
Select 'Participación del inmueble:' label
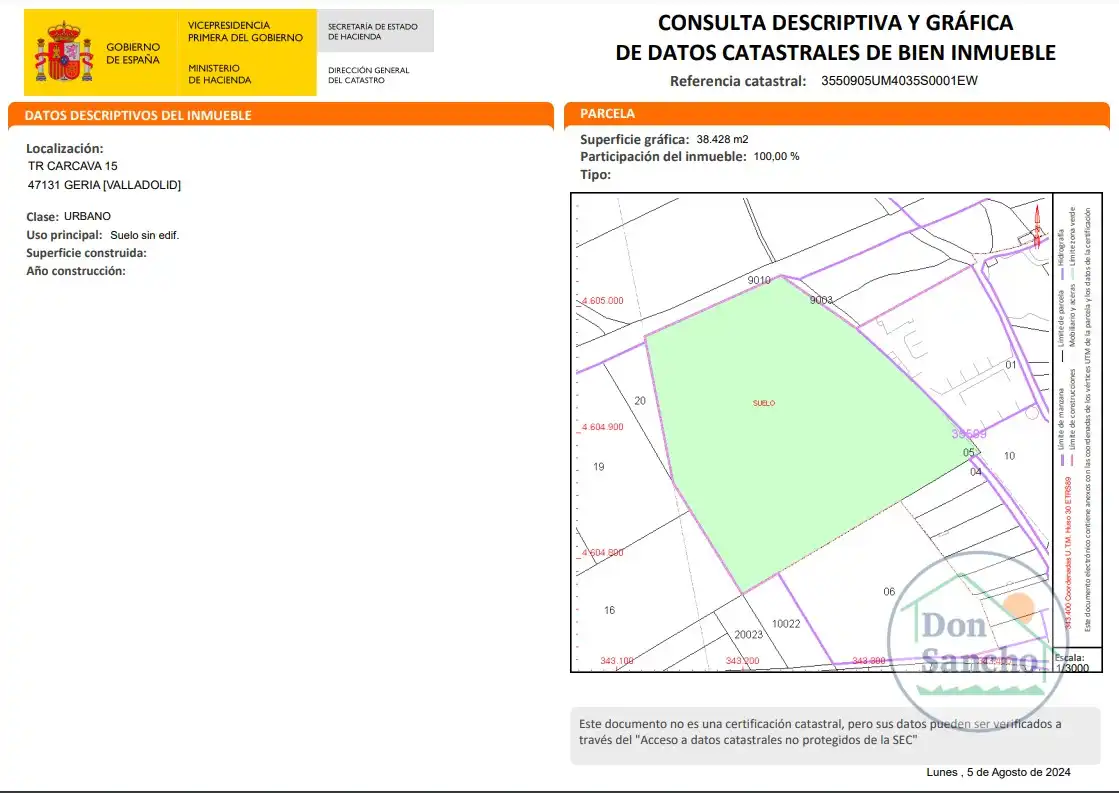point(663,156)
